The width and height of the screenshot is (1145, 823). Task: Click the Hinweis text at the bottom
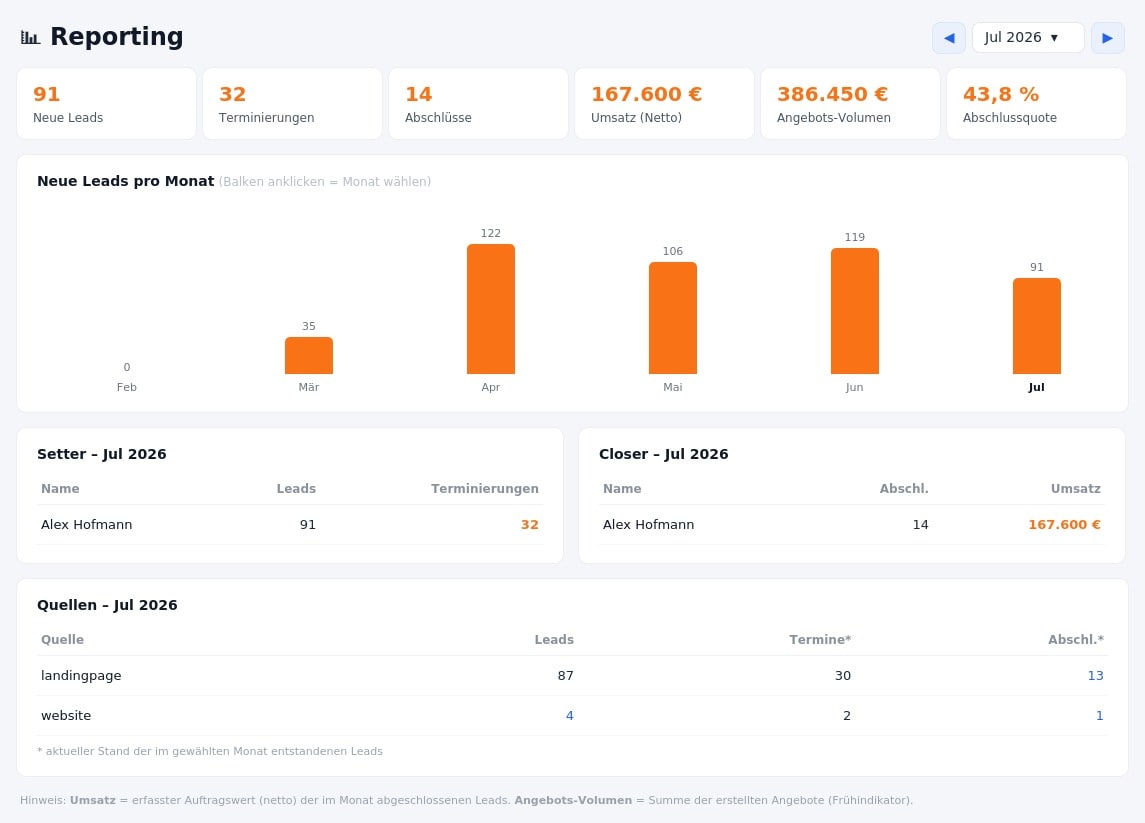pyautogui.click(x=466, y=800)
